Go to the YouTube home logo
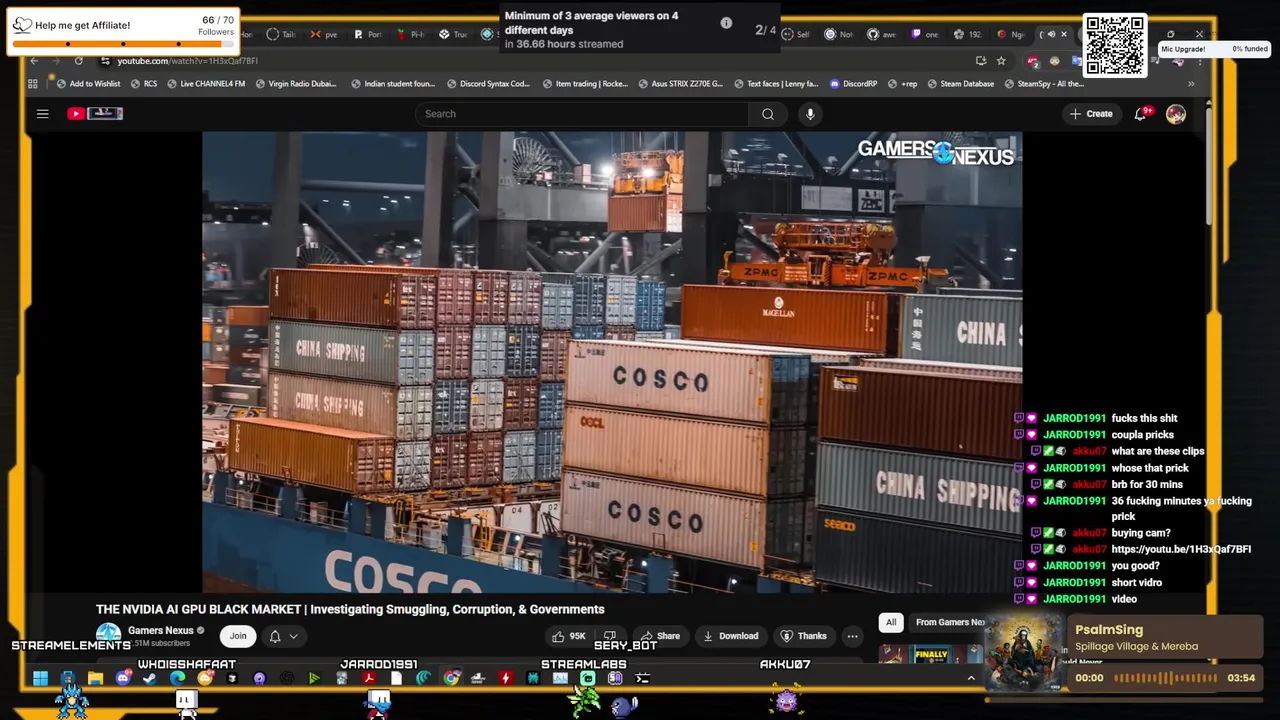 pos(95,114)
